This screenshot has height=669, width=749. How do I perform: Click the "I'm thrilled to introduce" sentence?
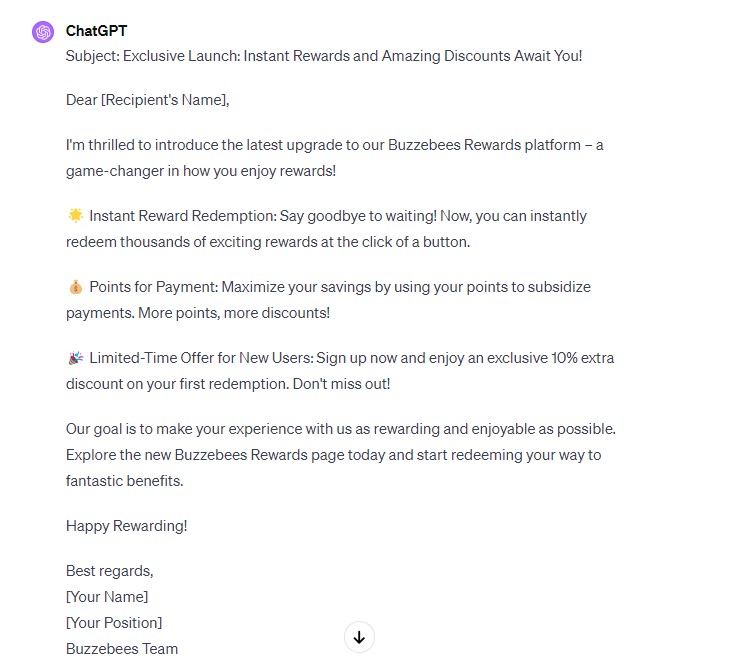334,145
